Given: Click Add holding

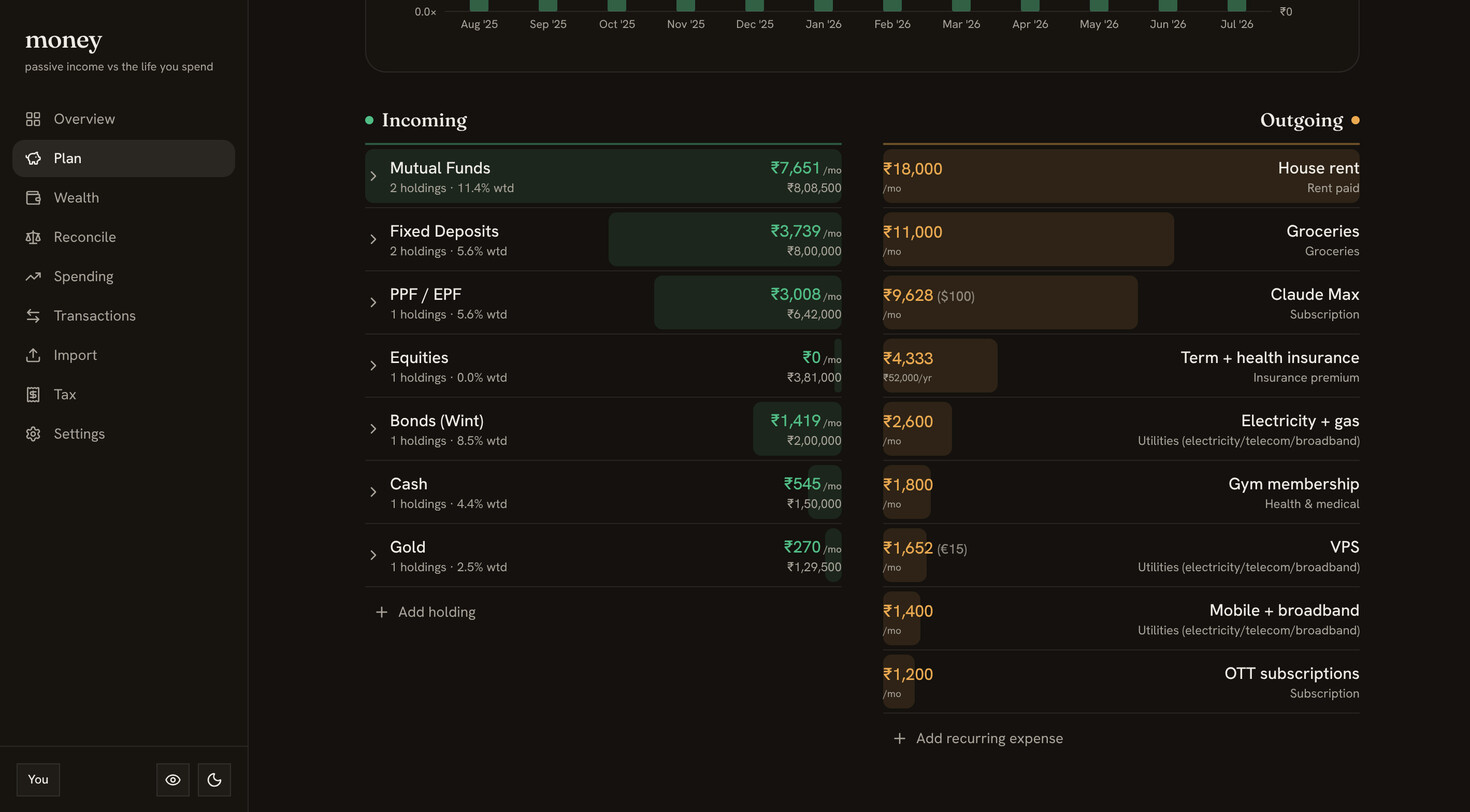Looking at the screenshot, I should pos(425,612).
